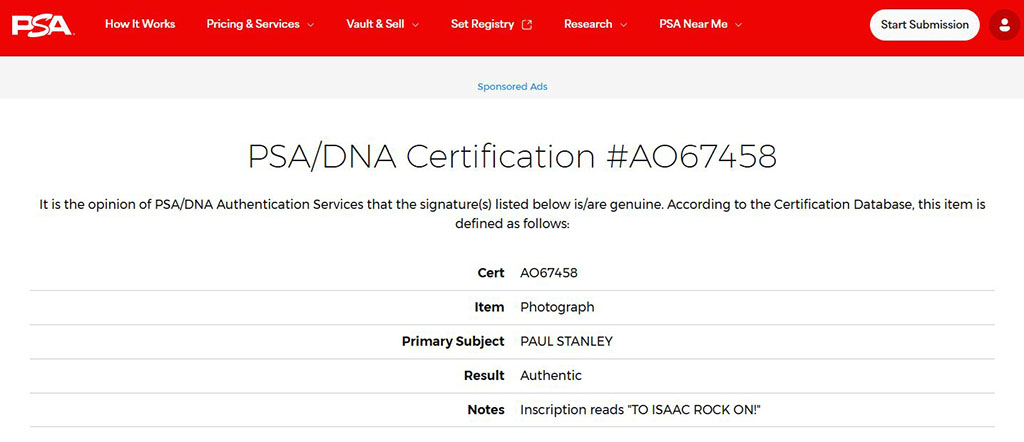Open the Research dropdown chevron

tap(624, 25)
